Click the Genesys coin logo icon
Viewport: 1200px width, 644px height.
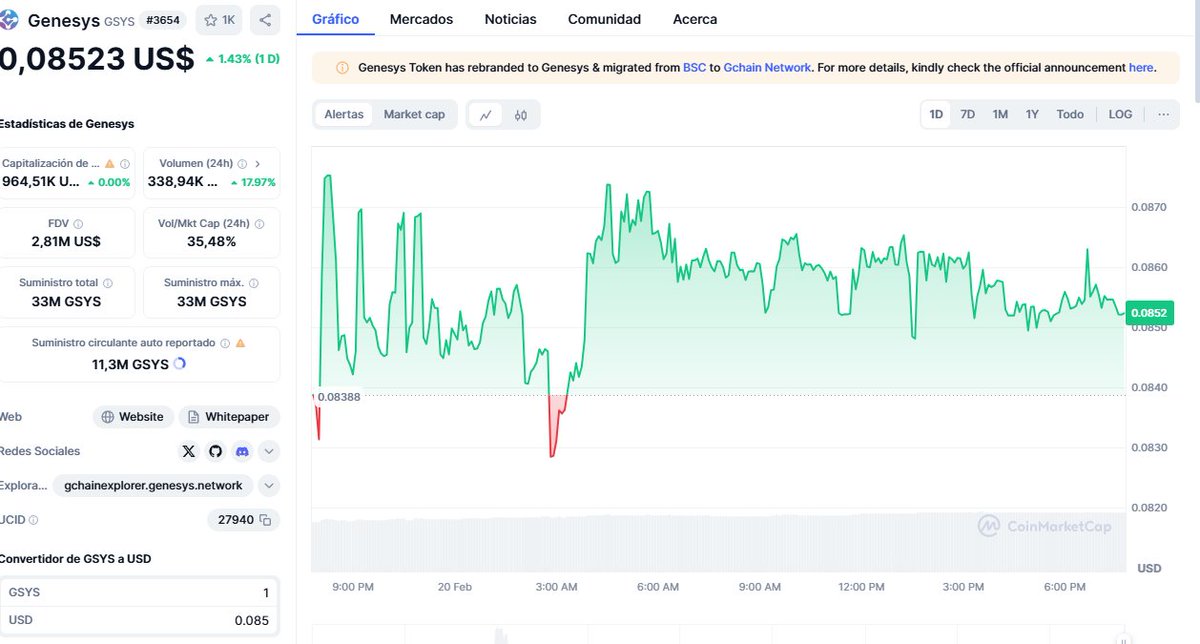click(x=9, y=20)
